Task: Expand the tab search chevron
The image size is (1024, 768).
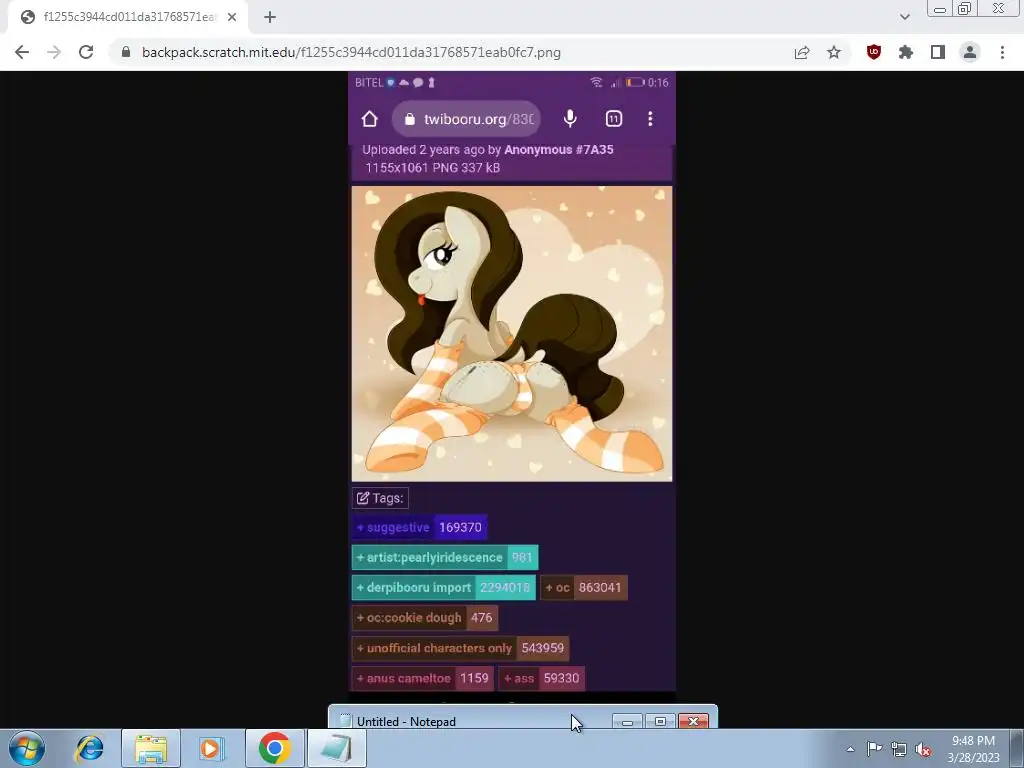Action: (x=904, y=17)
